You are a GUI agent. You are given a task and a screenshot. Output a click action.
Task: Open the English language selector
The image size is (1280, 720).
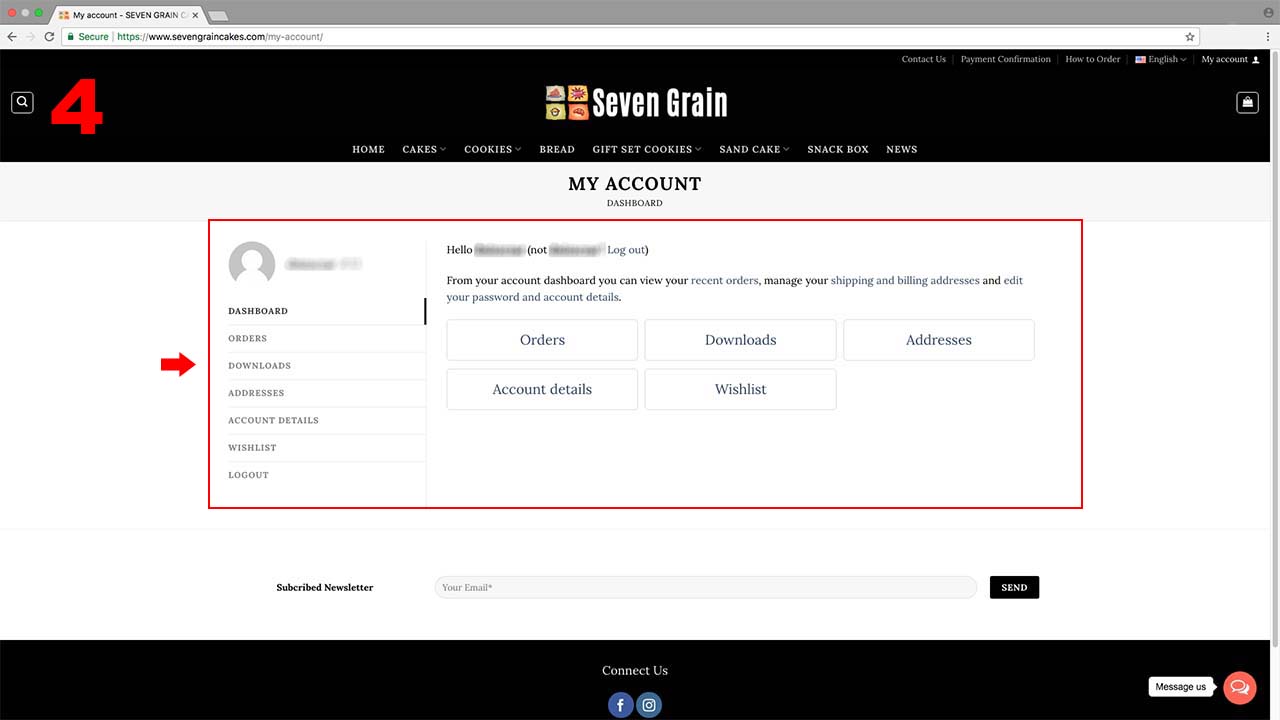[1161, 59]
